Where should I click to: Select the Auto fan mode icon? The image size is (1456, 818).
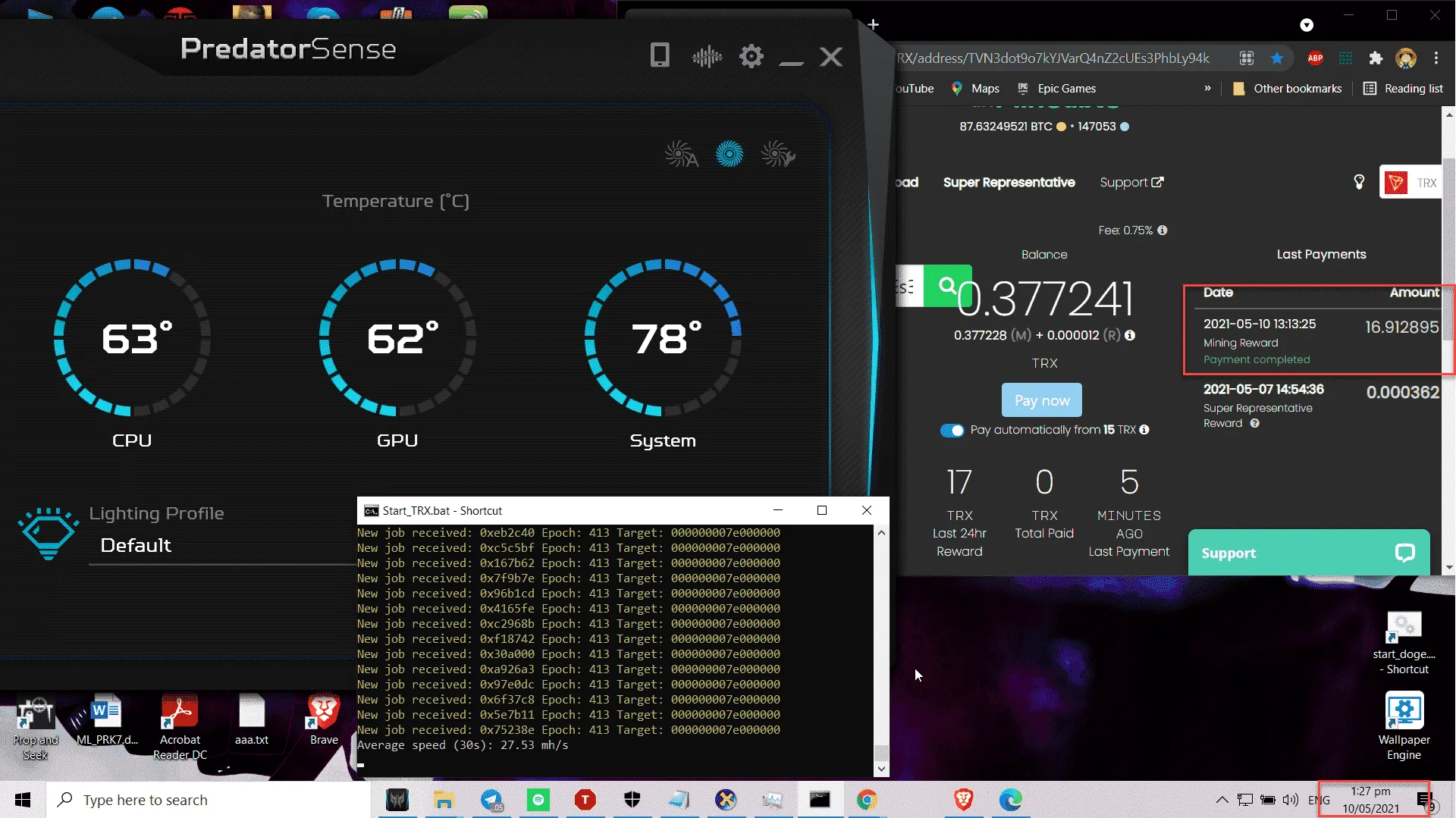(681, 154)
